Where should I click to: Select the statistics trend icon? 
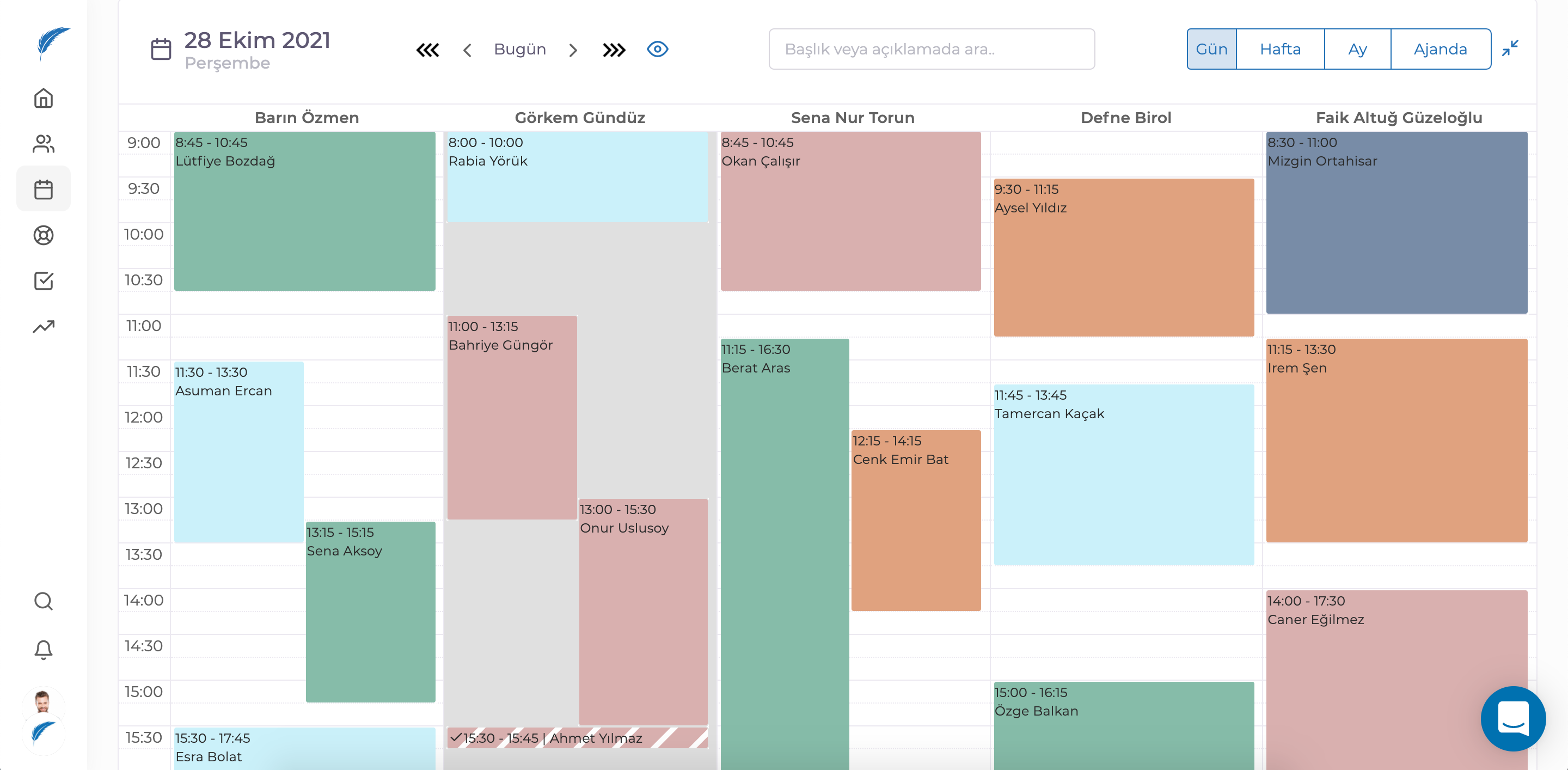43,326
